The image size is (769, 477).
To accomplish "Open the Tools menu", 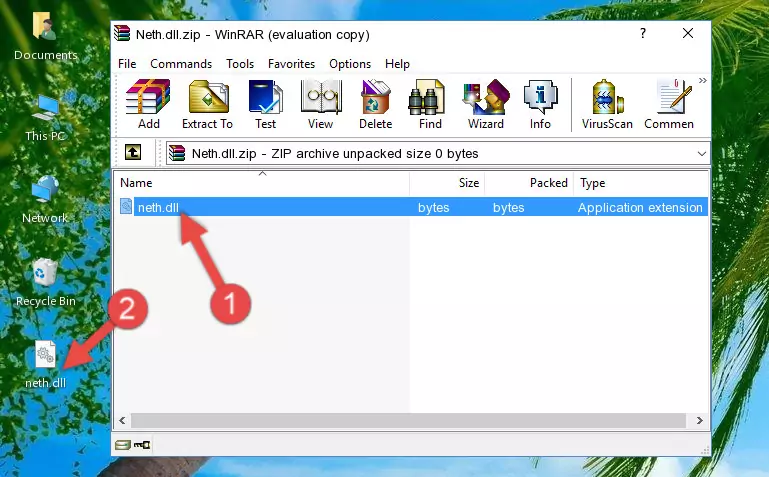I will pyautogui.click(x=240, y=64).
